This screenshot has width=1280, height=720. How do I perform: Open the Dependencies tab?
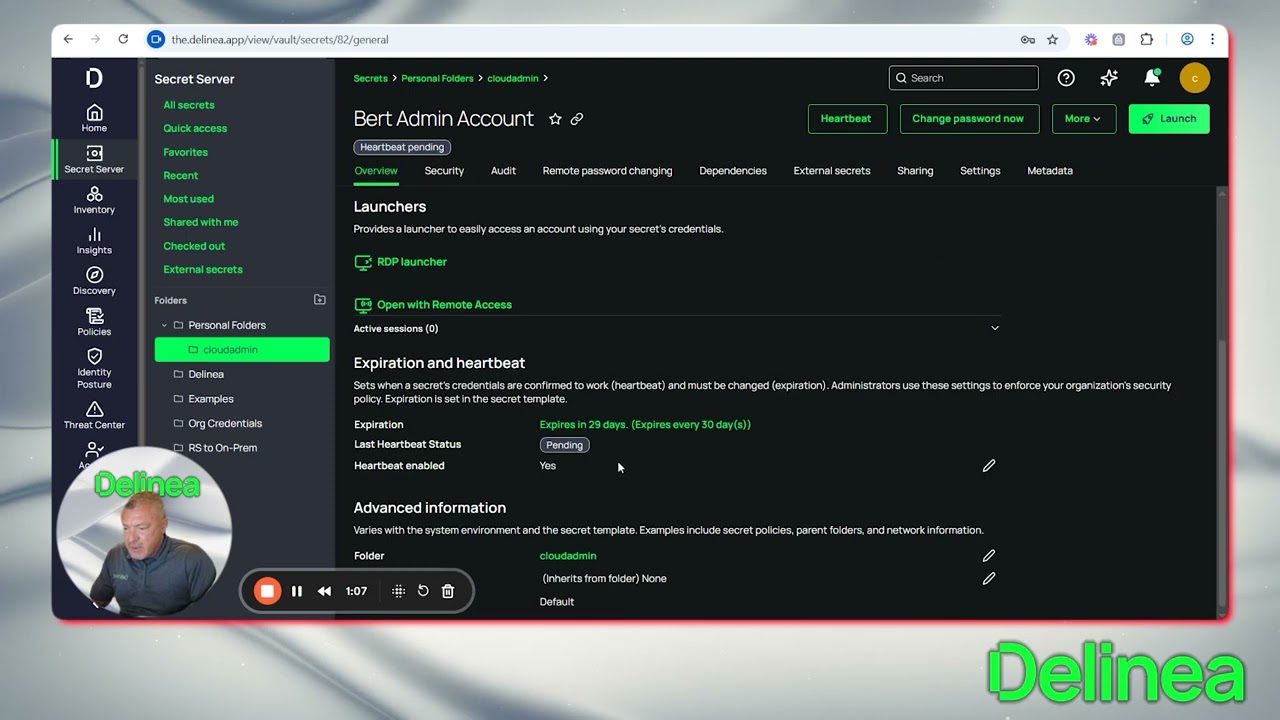click(x=733, y=171)
